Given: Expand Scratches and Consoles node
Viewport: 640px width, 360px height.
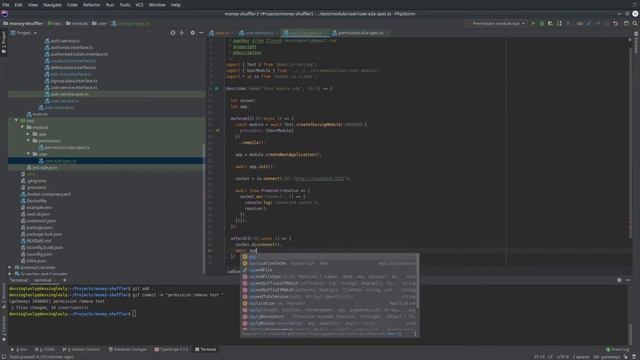Looking at the screenshot, I should [x=10, y=274].
